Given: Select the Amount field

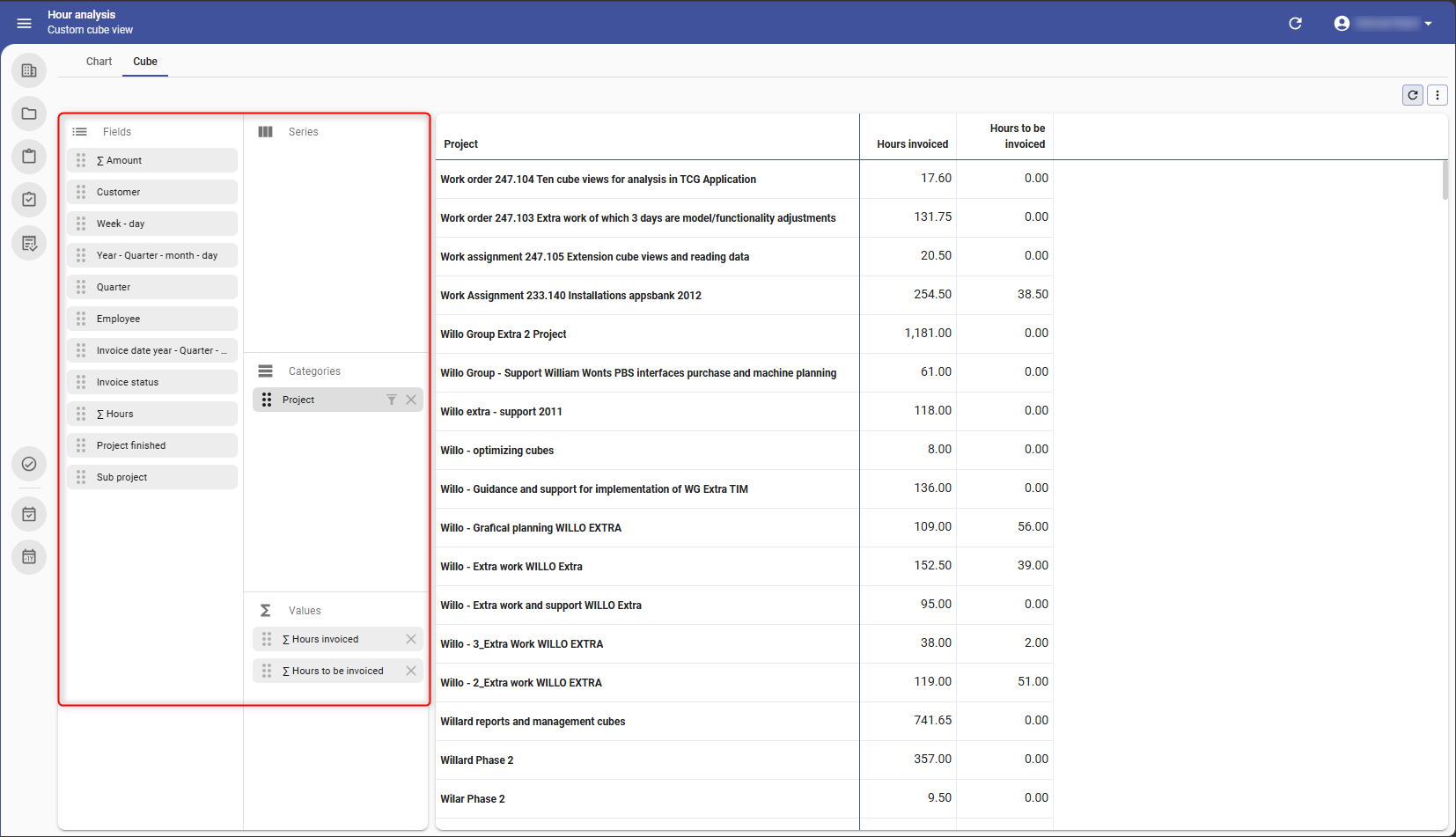Looking at the screenshot, I should (152, 160).
